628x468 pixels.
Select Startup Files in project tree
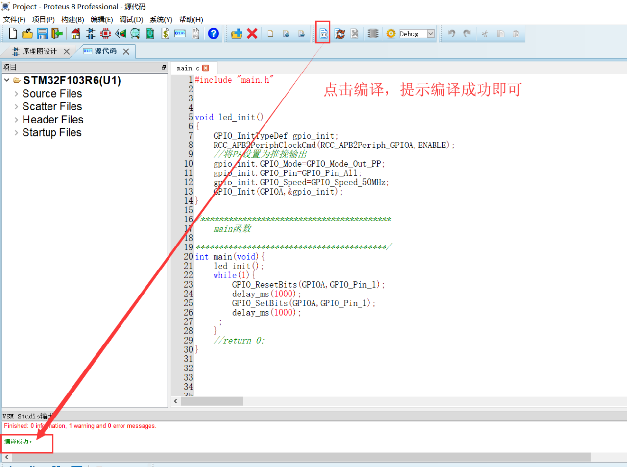(x=52, y=133)
